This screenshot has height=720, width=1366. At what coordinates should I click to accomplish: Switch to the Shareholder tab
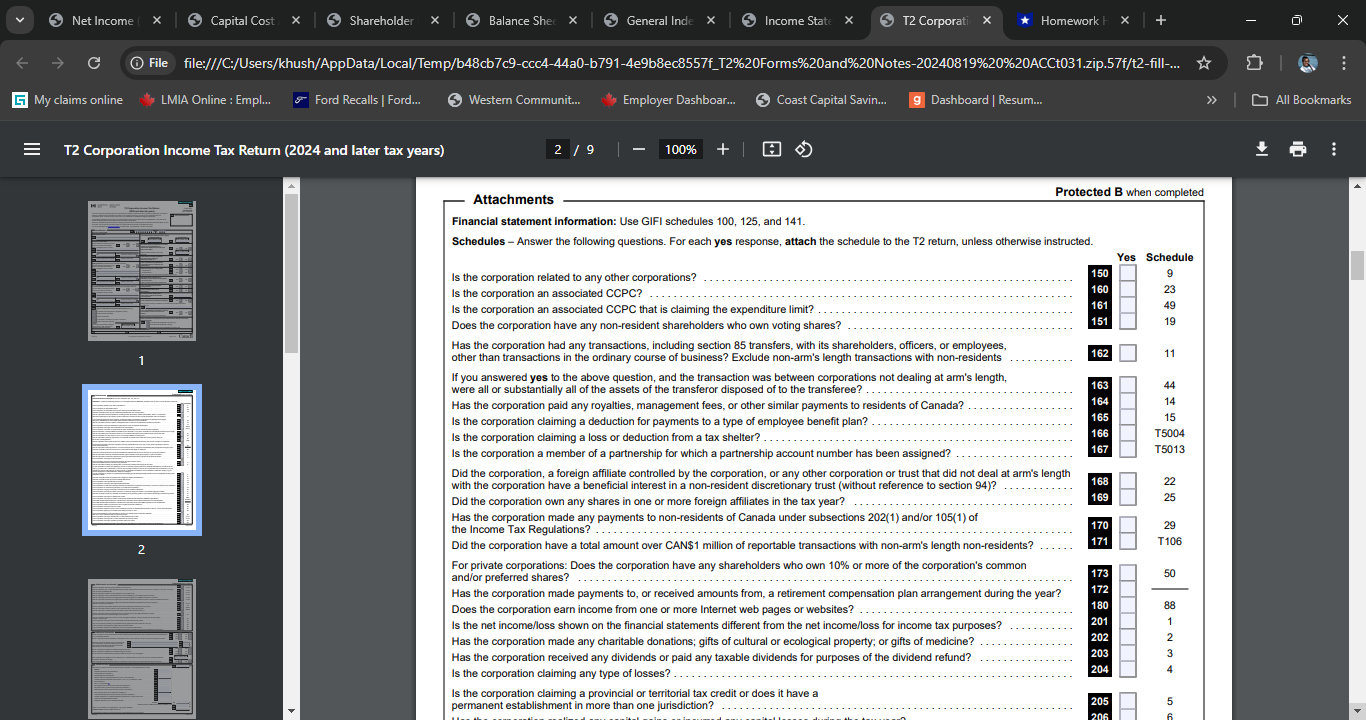coord(381,20)
